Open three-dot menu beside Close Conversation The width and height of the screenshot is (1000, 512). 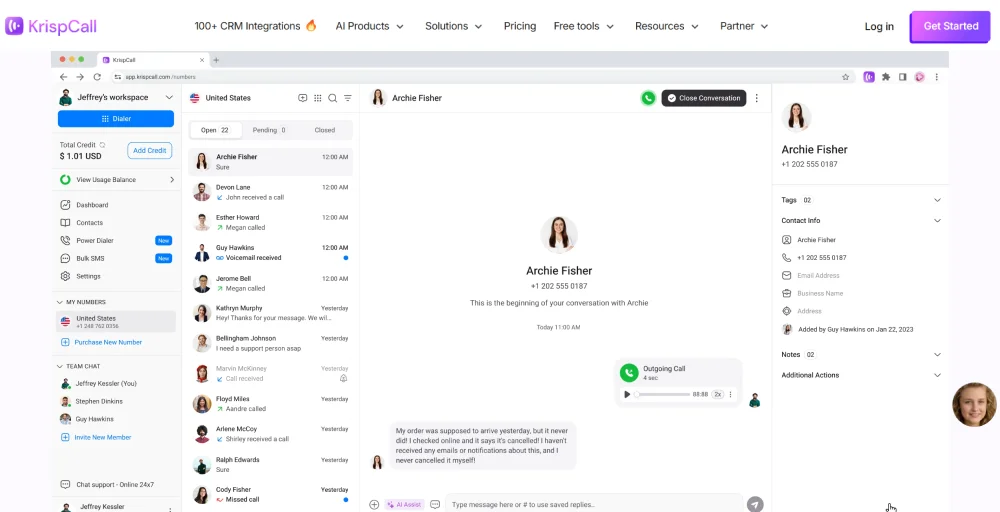click(756, 98)
